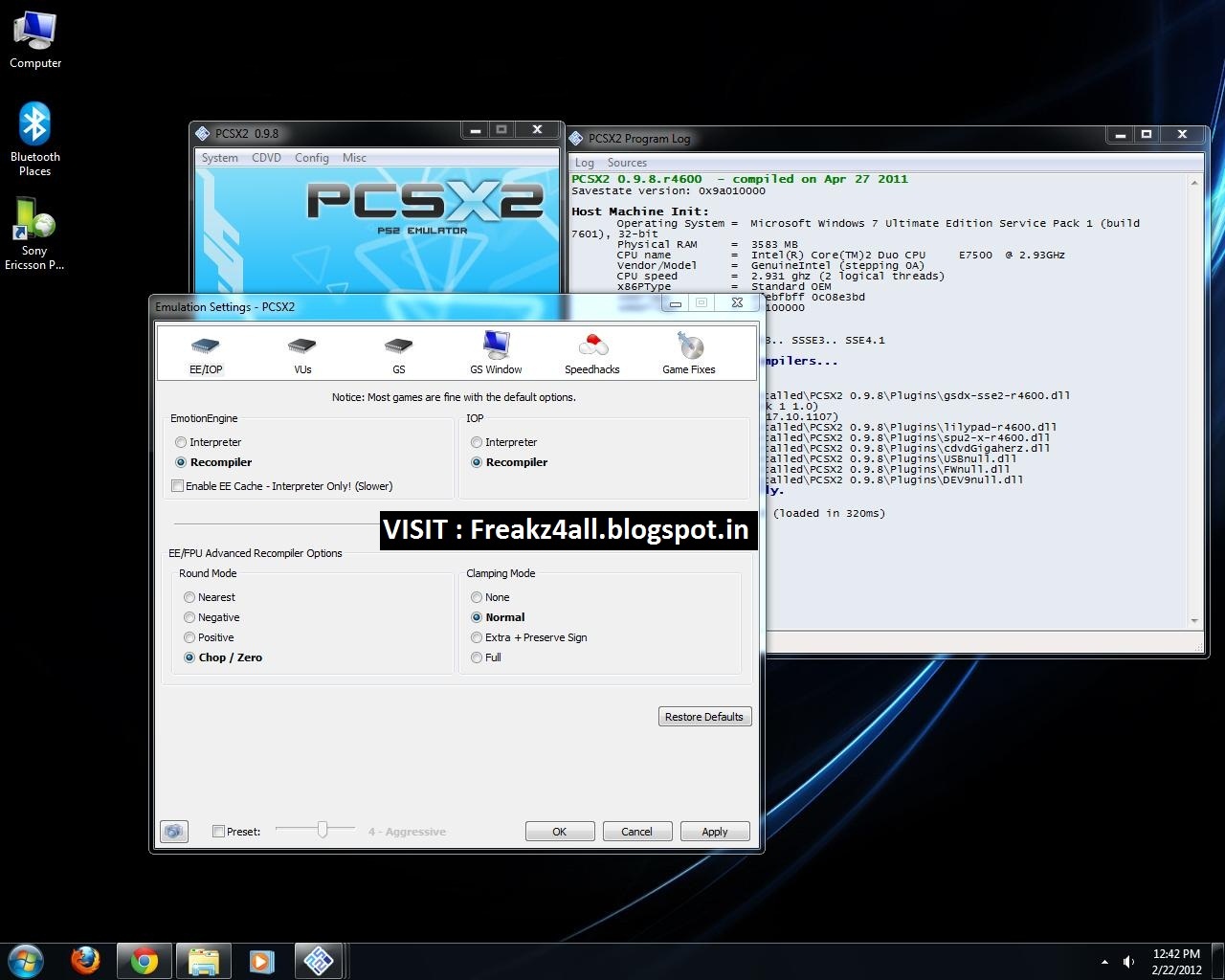Image resolution: width=1225 pixels, height=980 pixels.
Task: Apply the emulation settings
Action: [x=714, y=831]
